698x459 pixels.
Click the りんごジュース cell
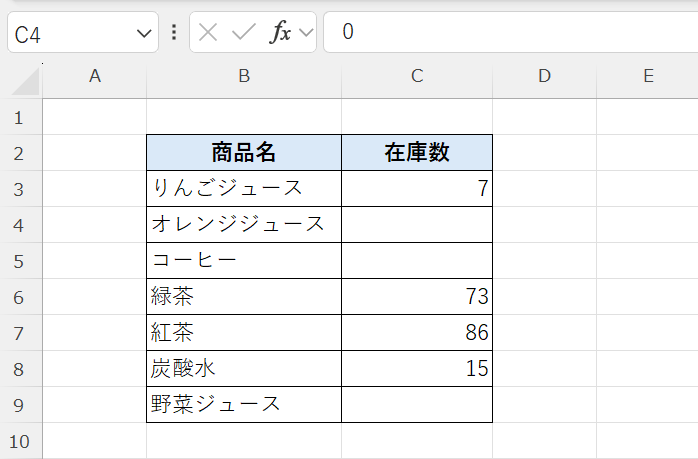pos(244,188)
